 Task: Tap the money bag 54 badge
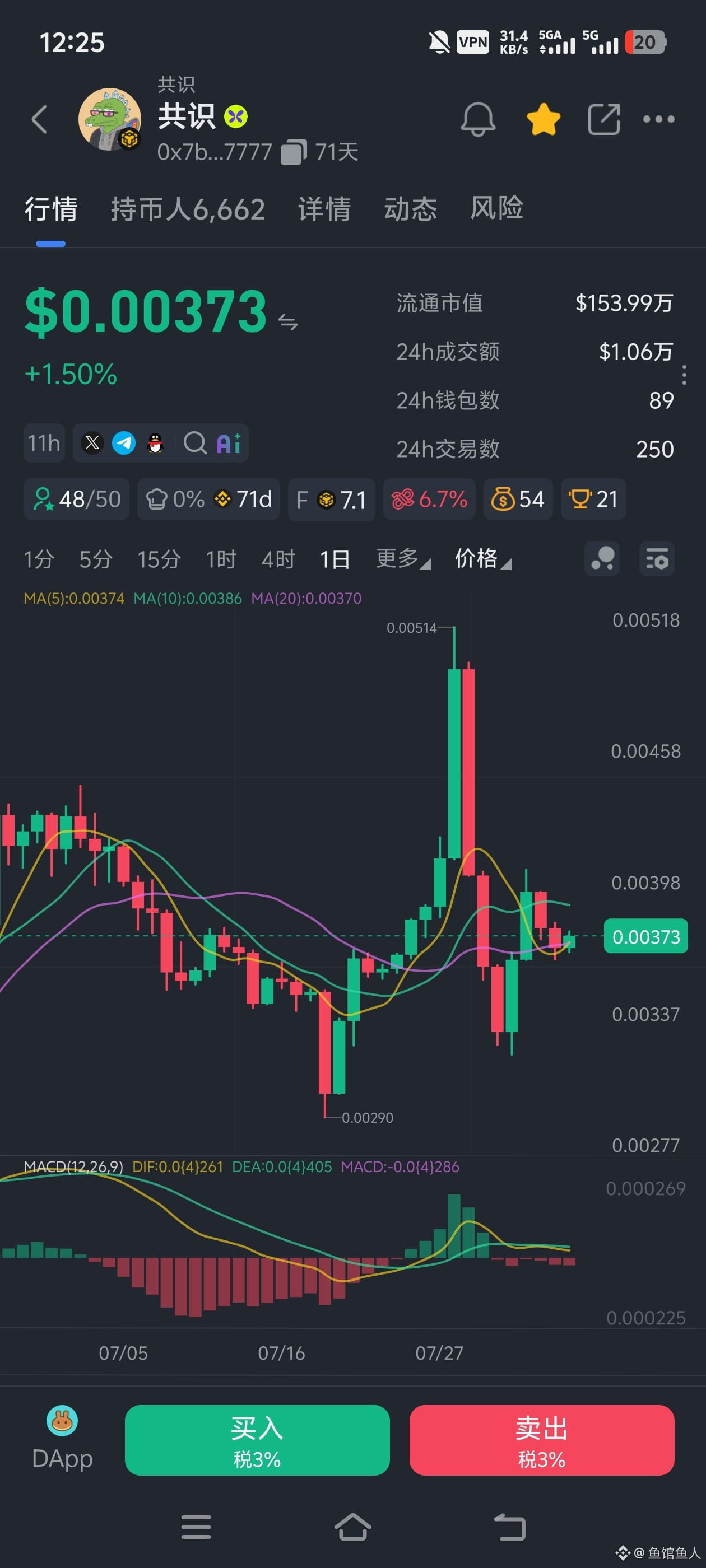coord(518,499)
